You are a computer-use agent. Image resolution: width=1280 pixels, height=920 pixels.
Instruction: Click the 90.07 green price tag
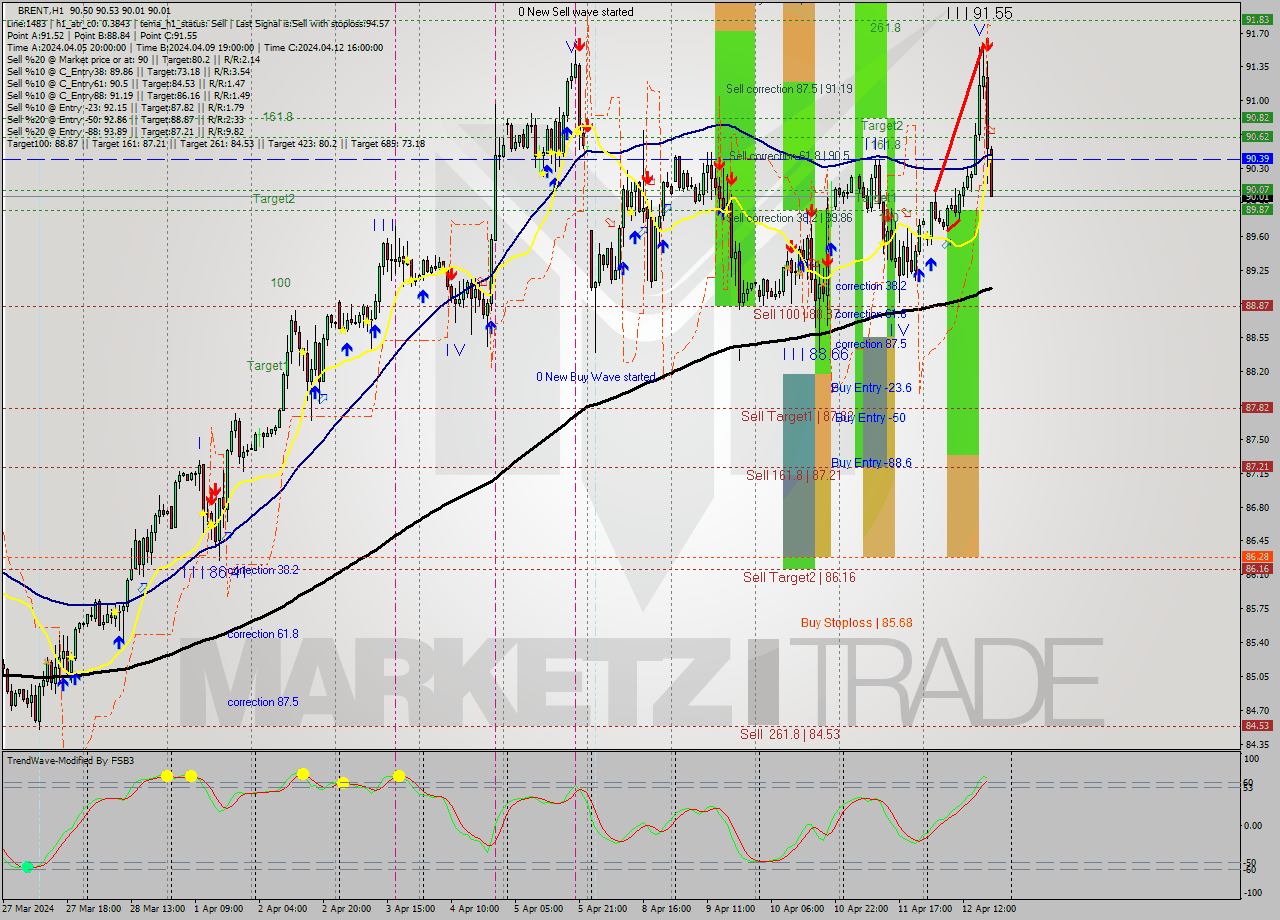1257,189
